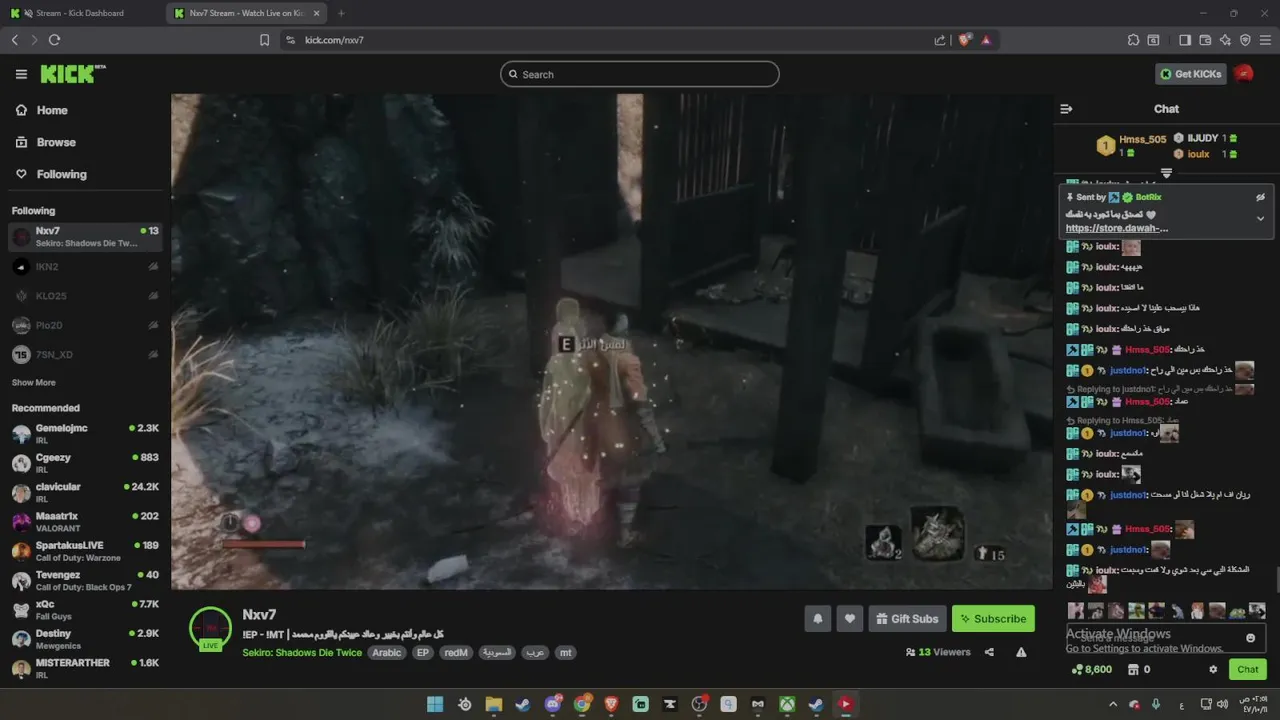Open Brave Shields lion icon
Screen dimensions: 1280x720
point(964,40)
